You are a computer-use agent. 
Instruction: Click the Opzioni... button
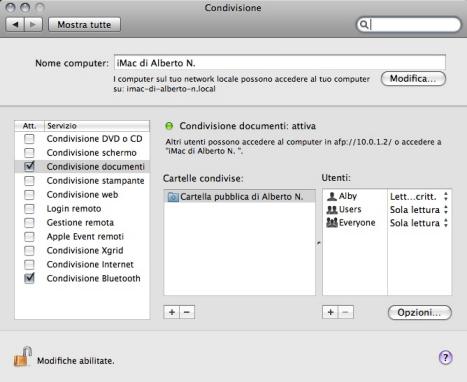(x=420, y=313)
